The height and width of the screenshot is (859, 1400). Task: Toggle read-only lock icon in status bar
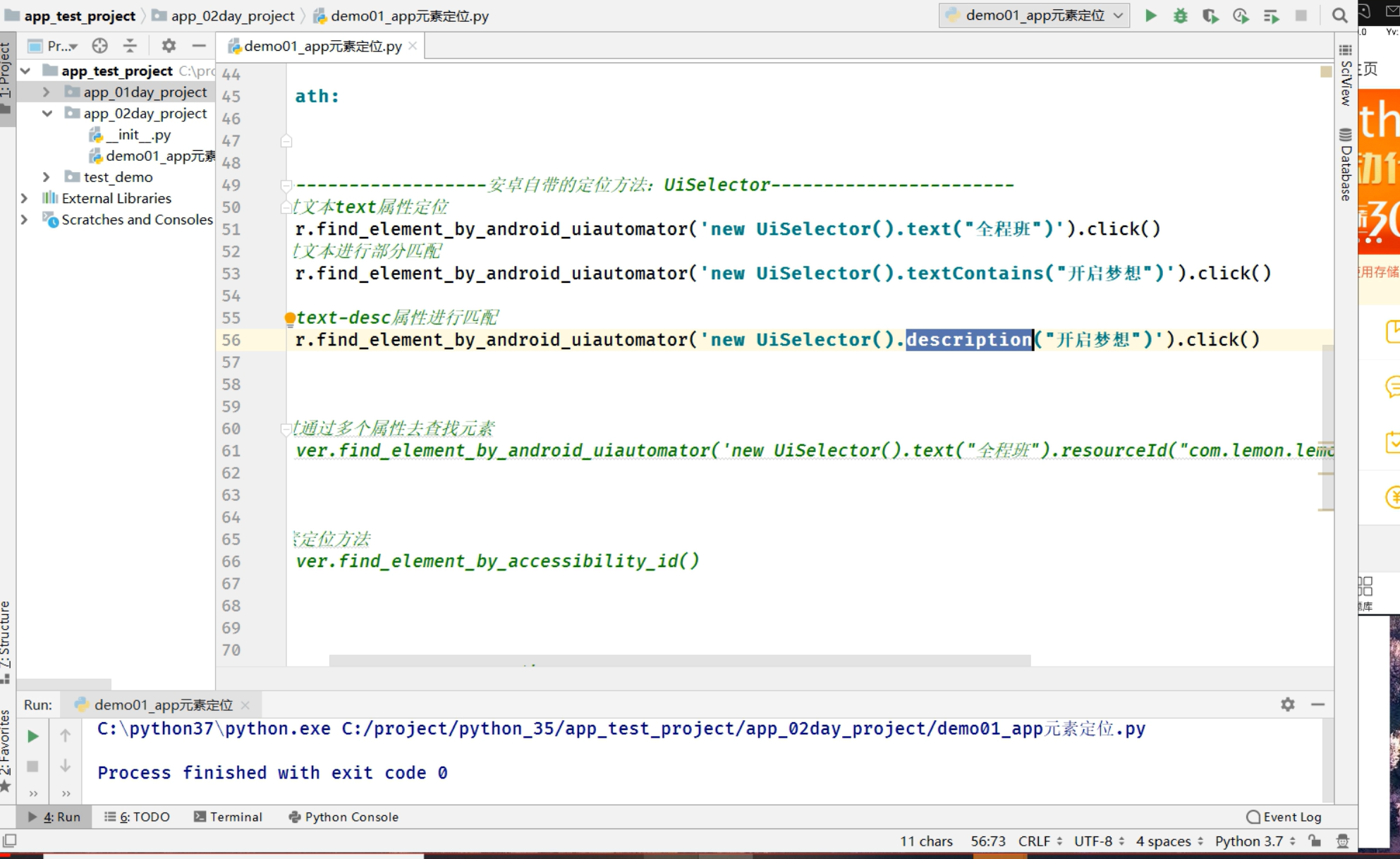point(1314,841)
